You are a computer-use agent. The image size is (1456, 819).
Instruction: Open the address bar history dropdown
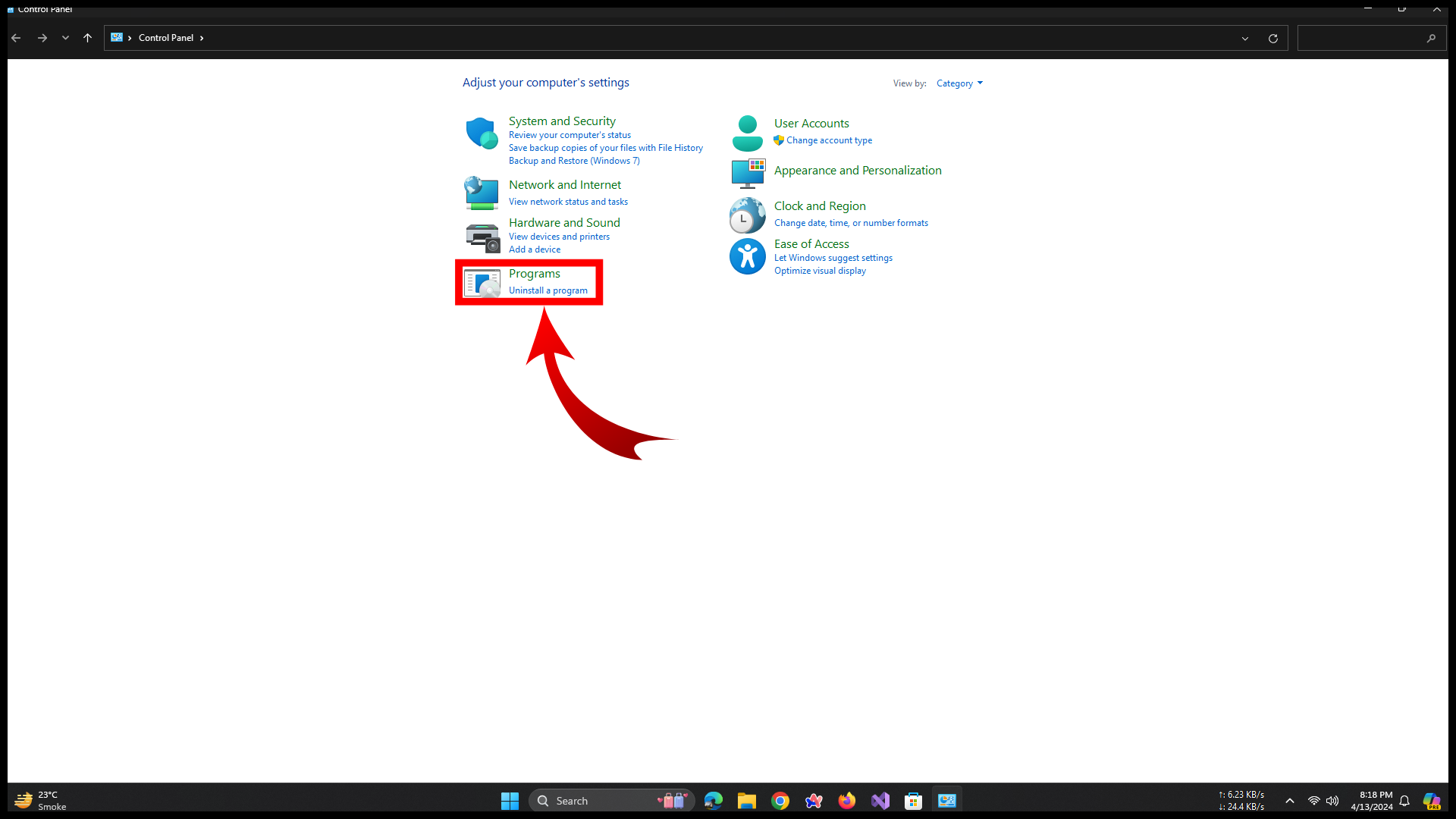1244,39
